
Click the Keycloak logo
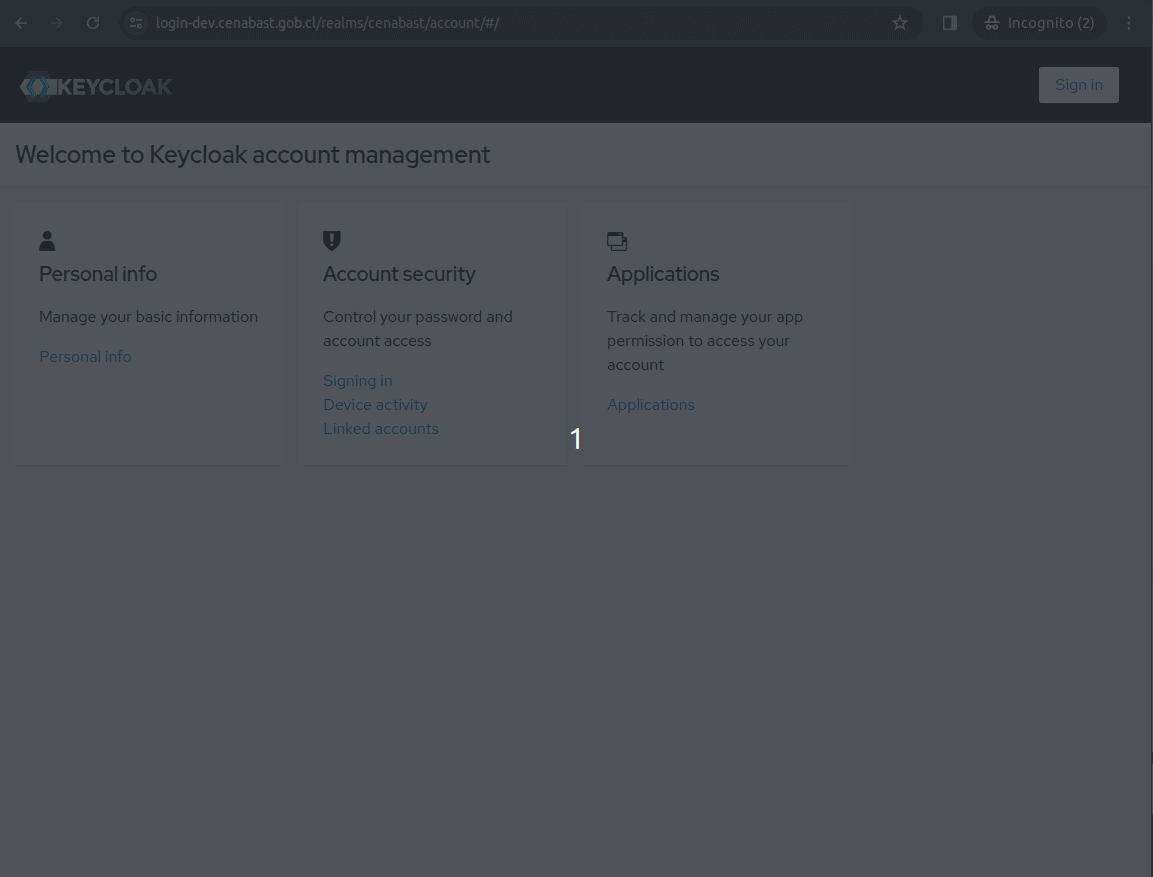[x=95, y=85]
